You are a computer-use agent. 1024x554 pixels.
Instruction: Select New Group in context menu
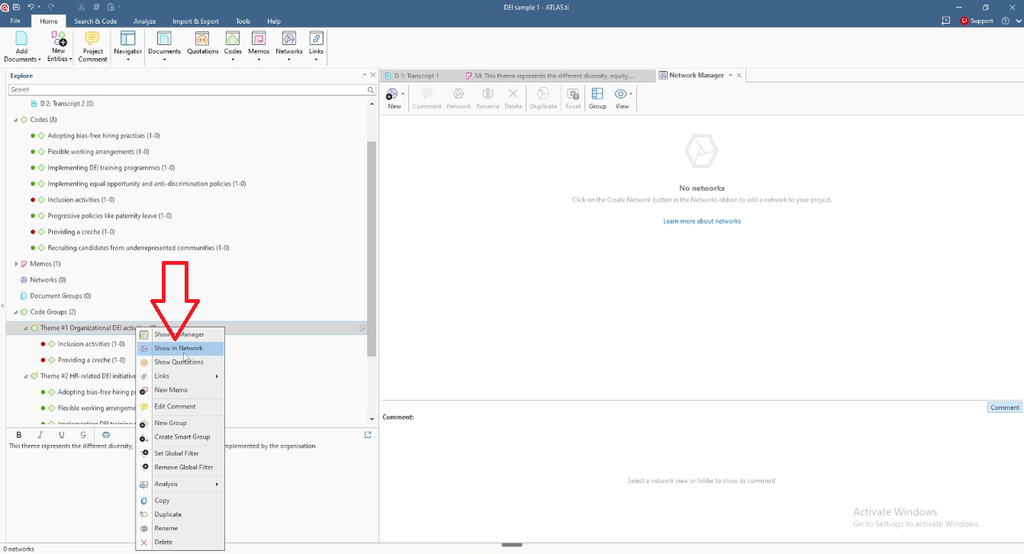180,423
